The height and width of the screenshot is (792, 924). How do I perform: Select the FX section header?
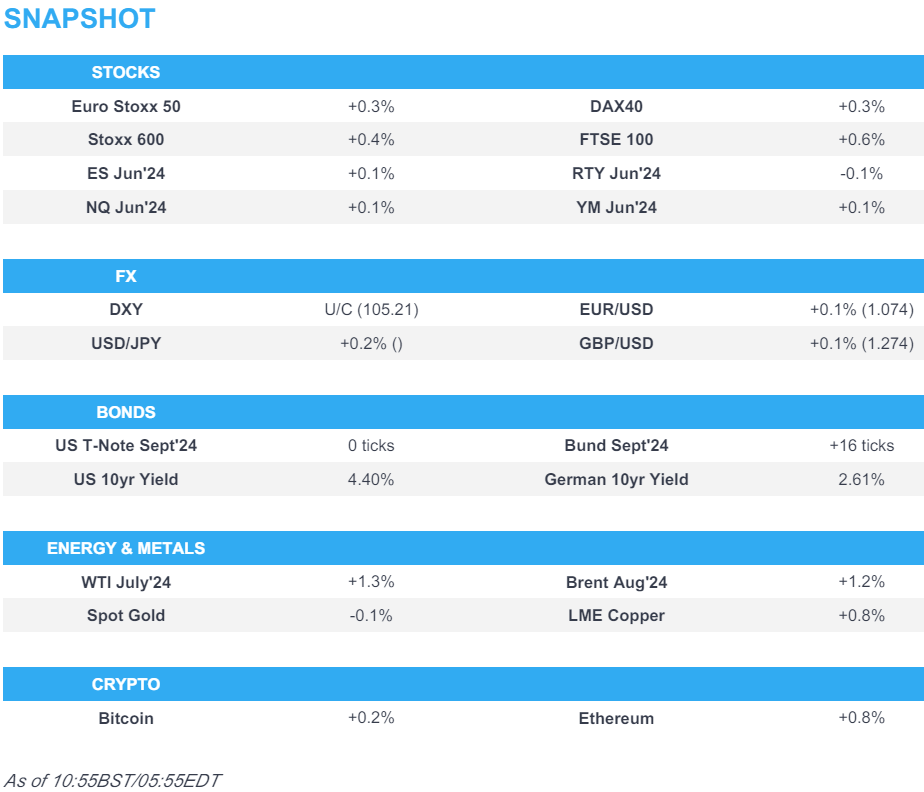point(126,276)
